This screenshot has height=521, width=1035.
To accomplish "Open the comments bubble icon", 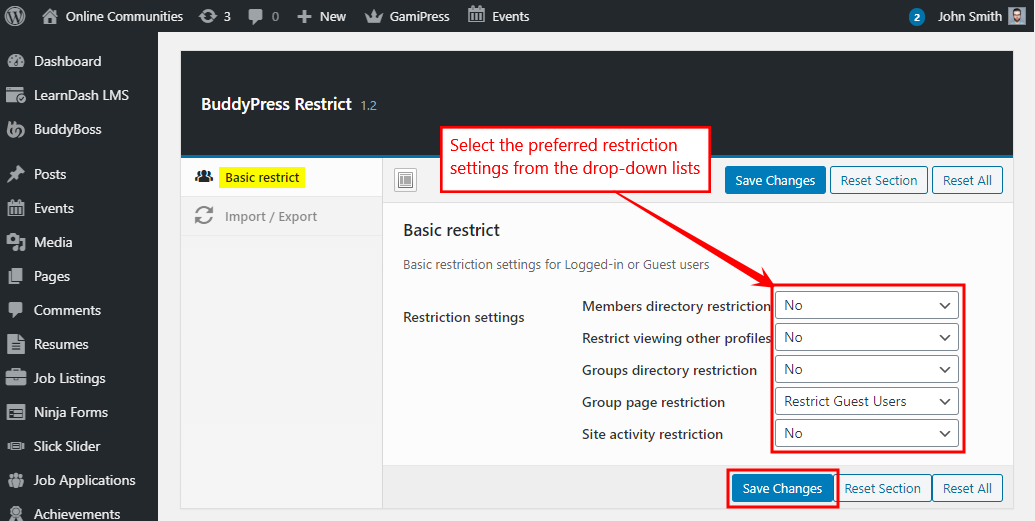I will coord(256,16).
